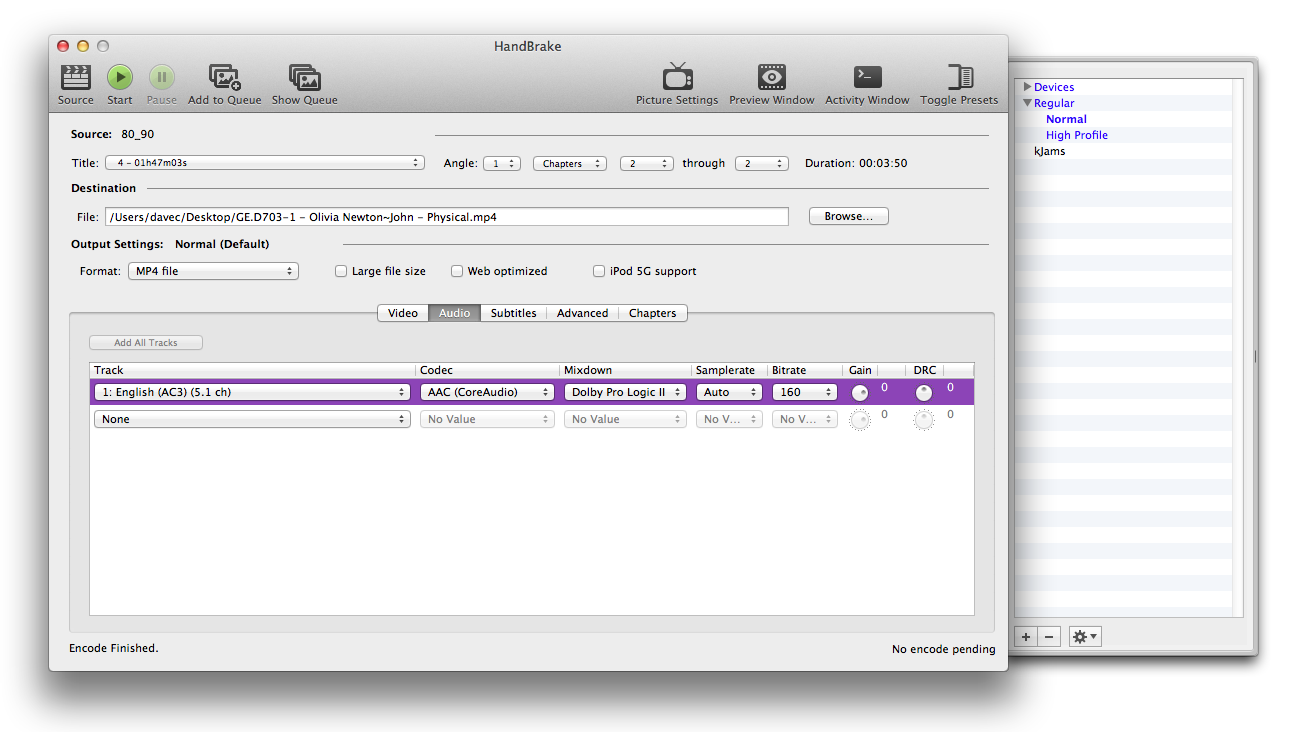Open Picture Settings TV icon

click(677, 77)
